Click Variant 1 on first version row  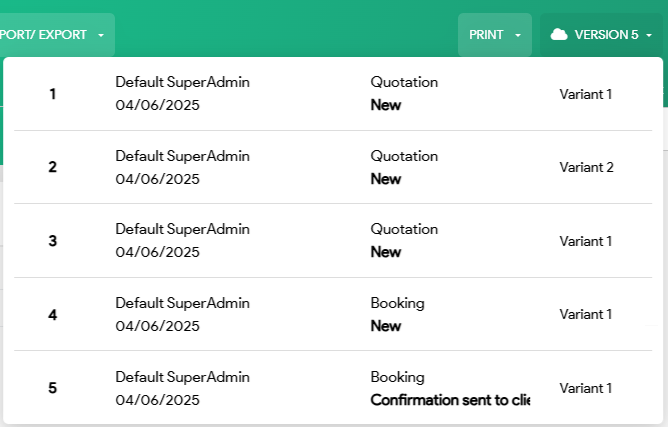tap(585, 94)
